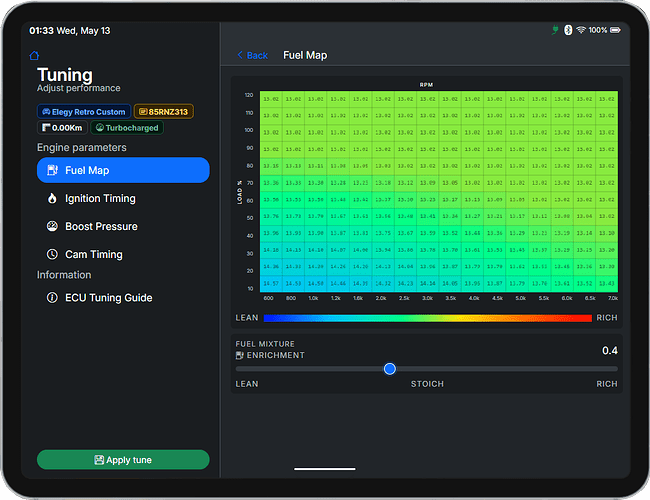Click the gauge icon beside Boost Pressure
The height and width of the screenshot is (500, 650).
click(x=52, y=226)
